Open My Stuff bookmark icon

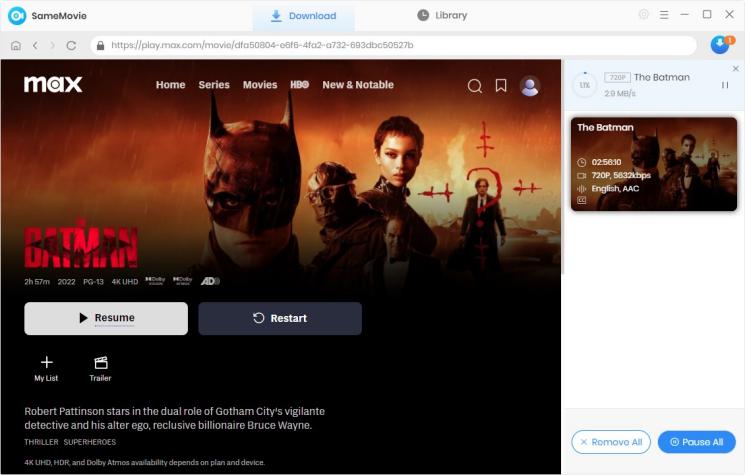pyautogui.click(x=501, y=86)
